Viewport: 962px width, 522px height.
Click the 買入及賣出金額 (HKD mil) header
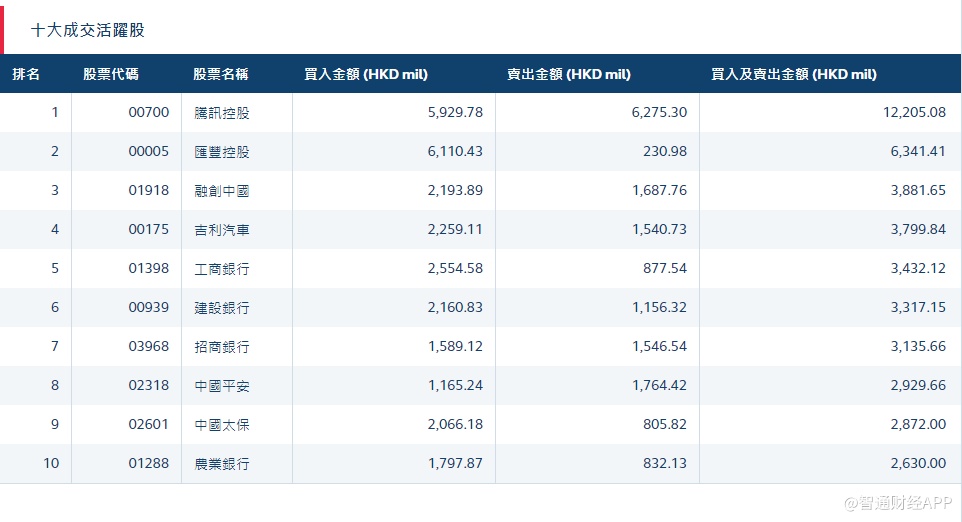[x=793, y=74]
